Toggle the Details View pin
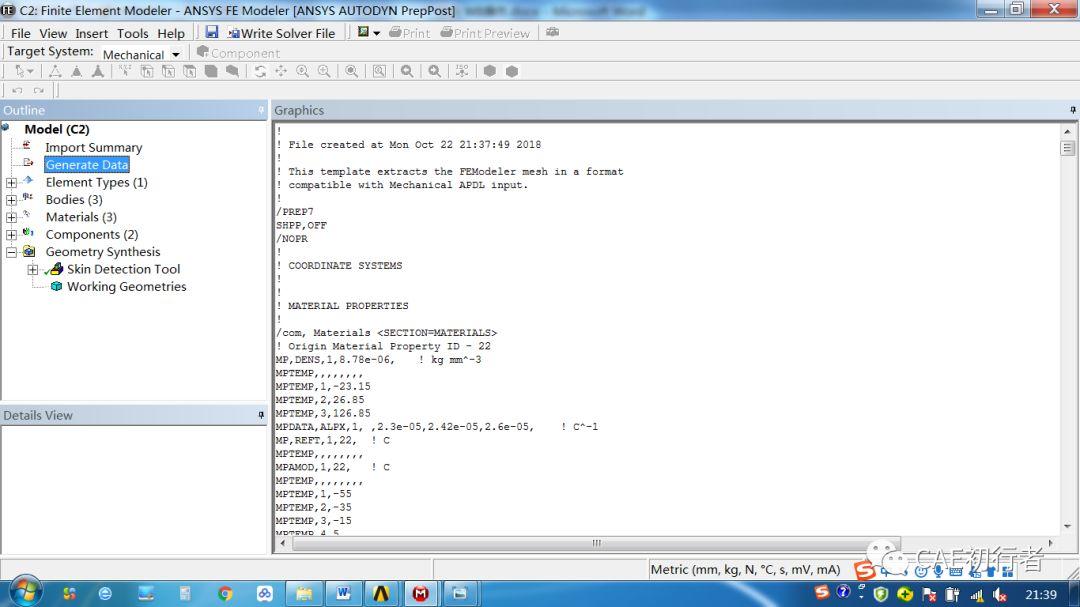 click(x=261, y=415)
